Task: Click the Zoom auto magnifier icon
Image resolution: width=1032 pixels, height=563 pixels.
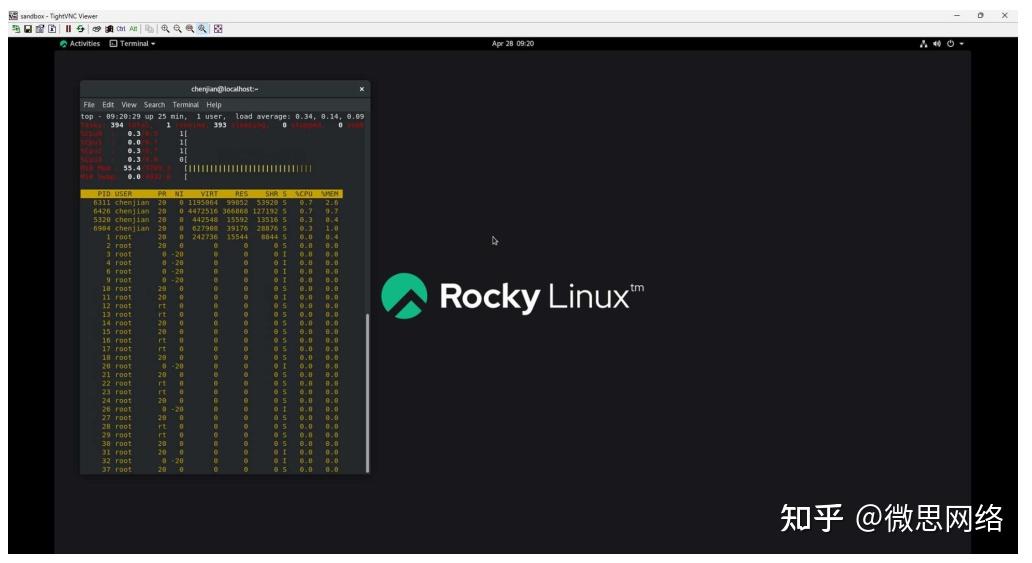Action: click(203, 29)
